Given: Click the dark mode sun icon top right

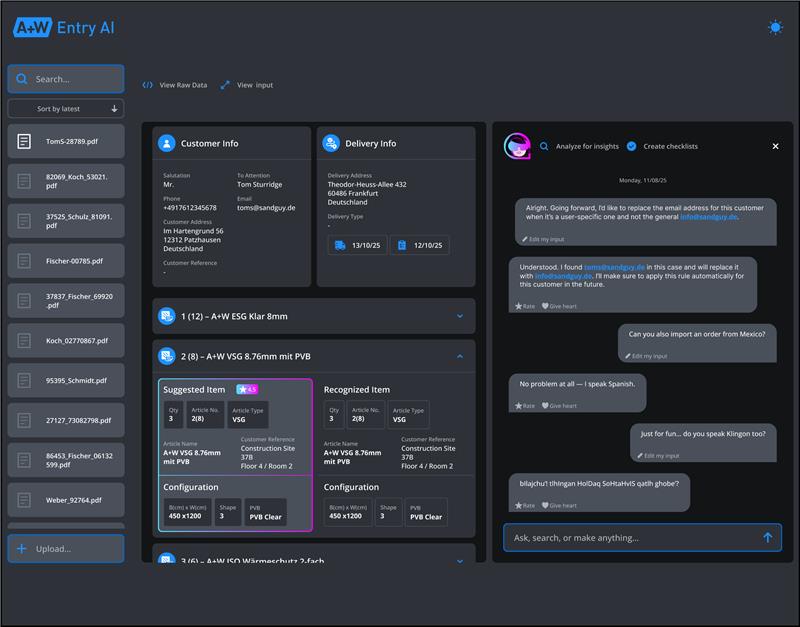Looking at the screenshot, I should pos(774,27).
